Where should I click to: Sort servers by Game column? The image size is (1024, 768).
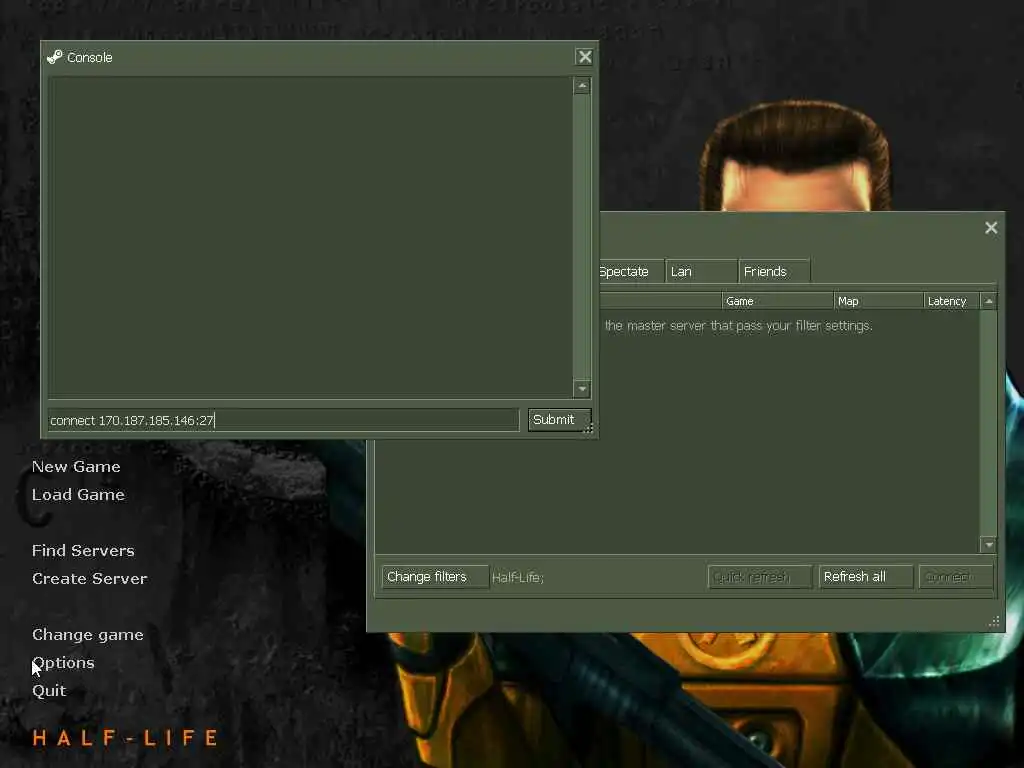point(777,301)
